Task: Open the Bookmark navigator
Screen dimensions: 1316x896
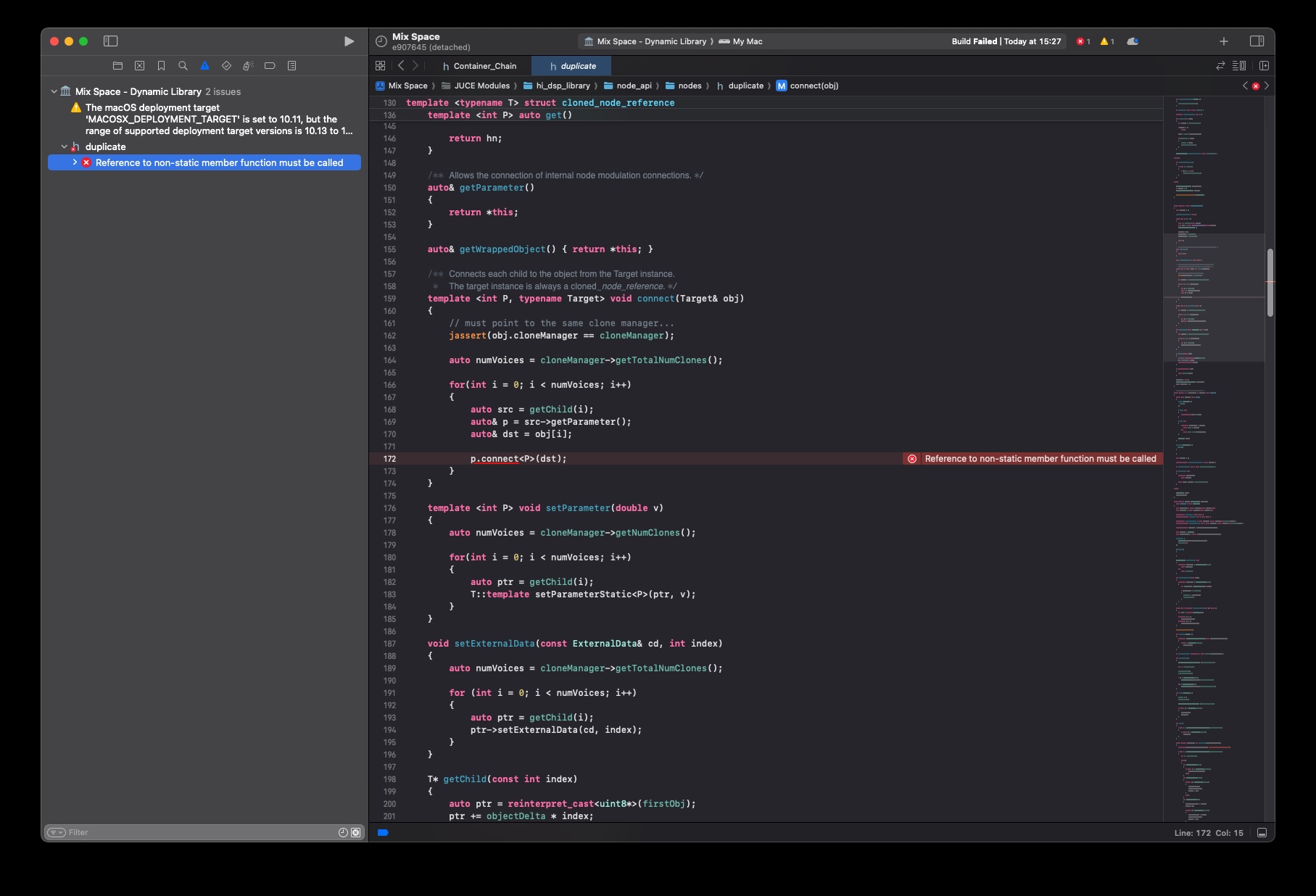Action: 161,66
